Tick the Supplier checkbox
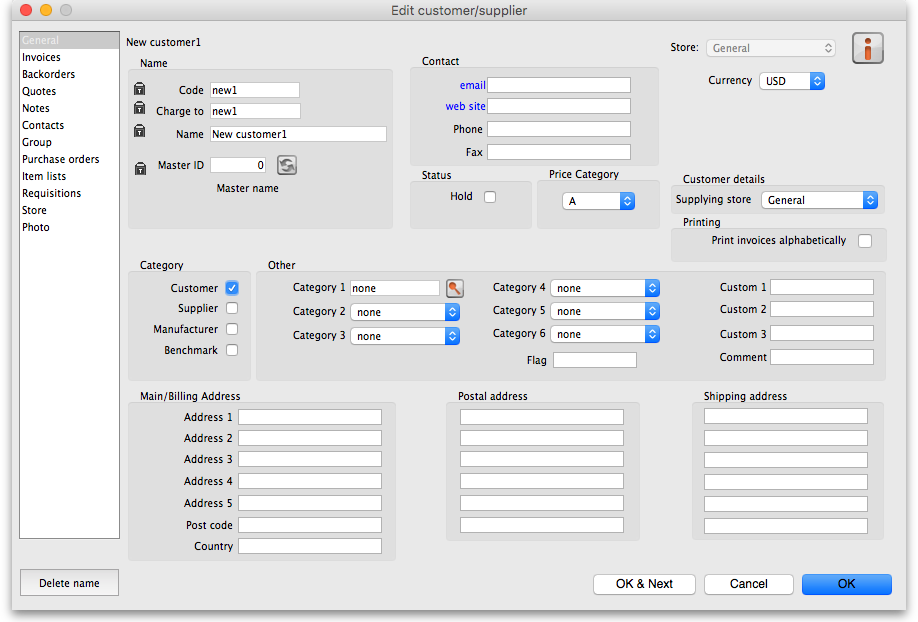The image size is (918, 622). pos(232,309)
